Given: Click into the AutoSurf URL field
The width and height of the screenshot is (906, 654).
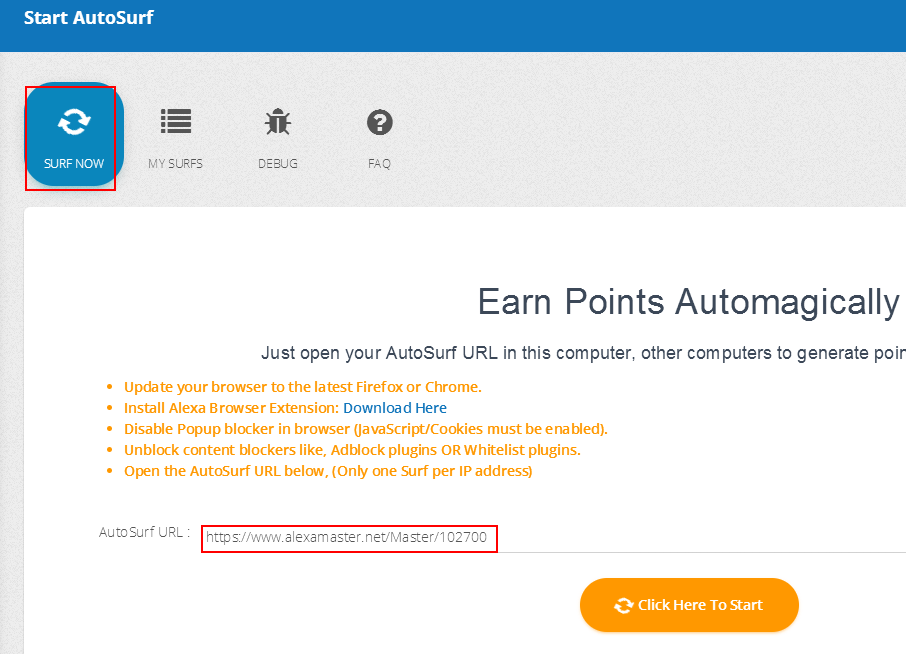Looking at the screenshot, I should tap(555, 538).
